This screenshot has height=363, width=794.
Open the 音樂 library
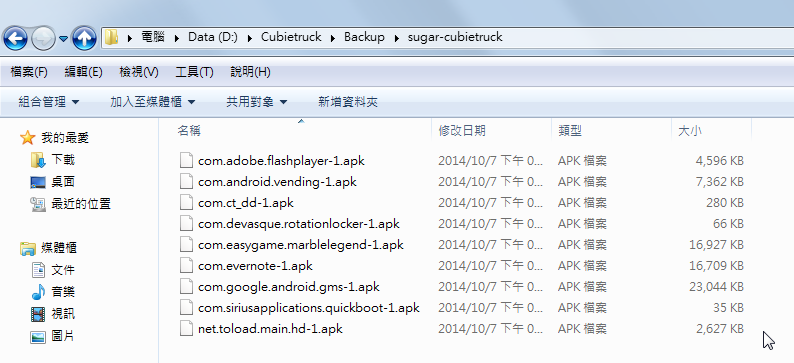pos(63,292)
